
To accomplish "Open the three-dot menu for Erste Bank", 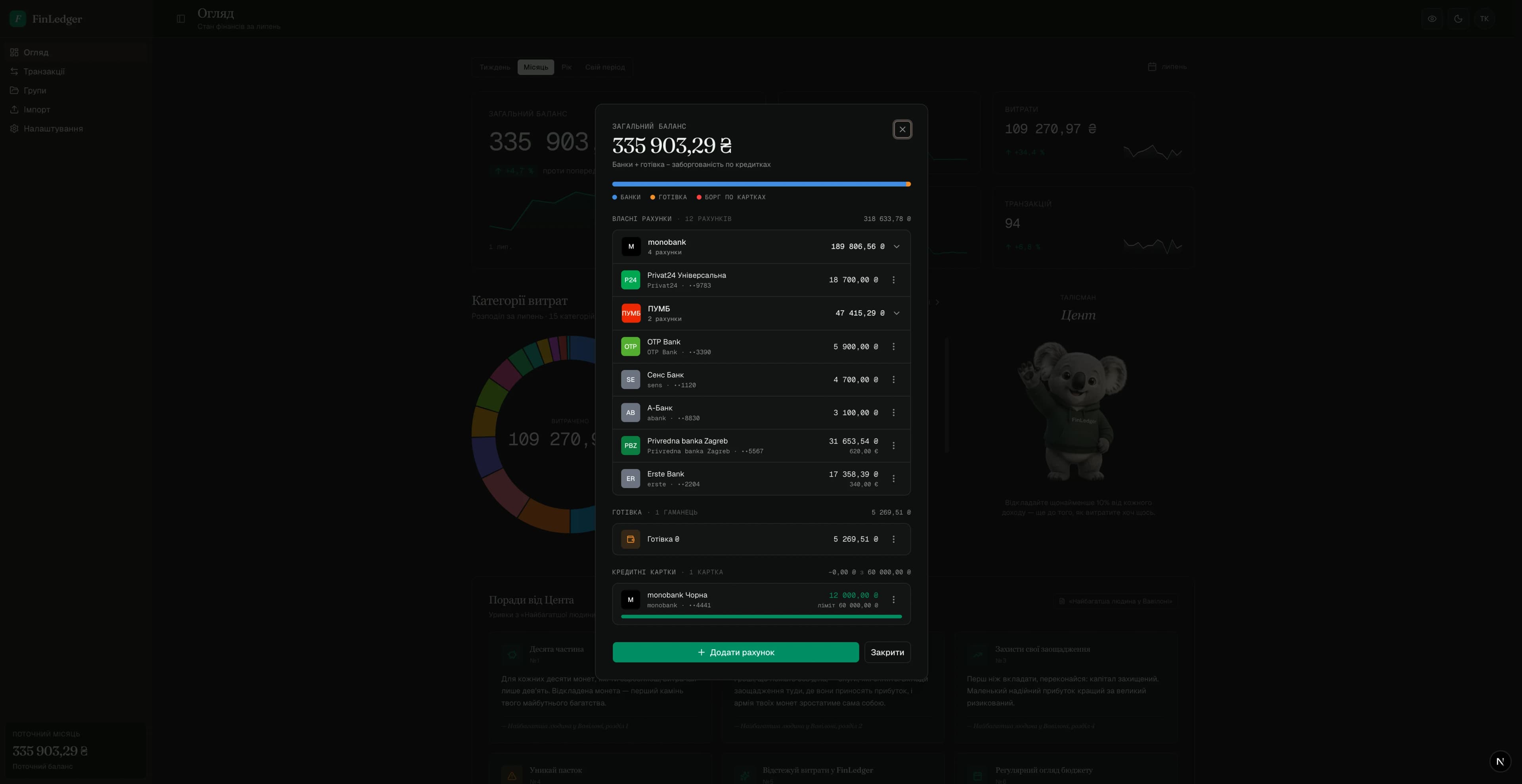I will tap(893, 479).
